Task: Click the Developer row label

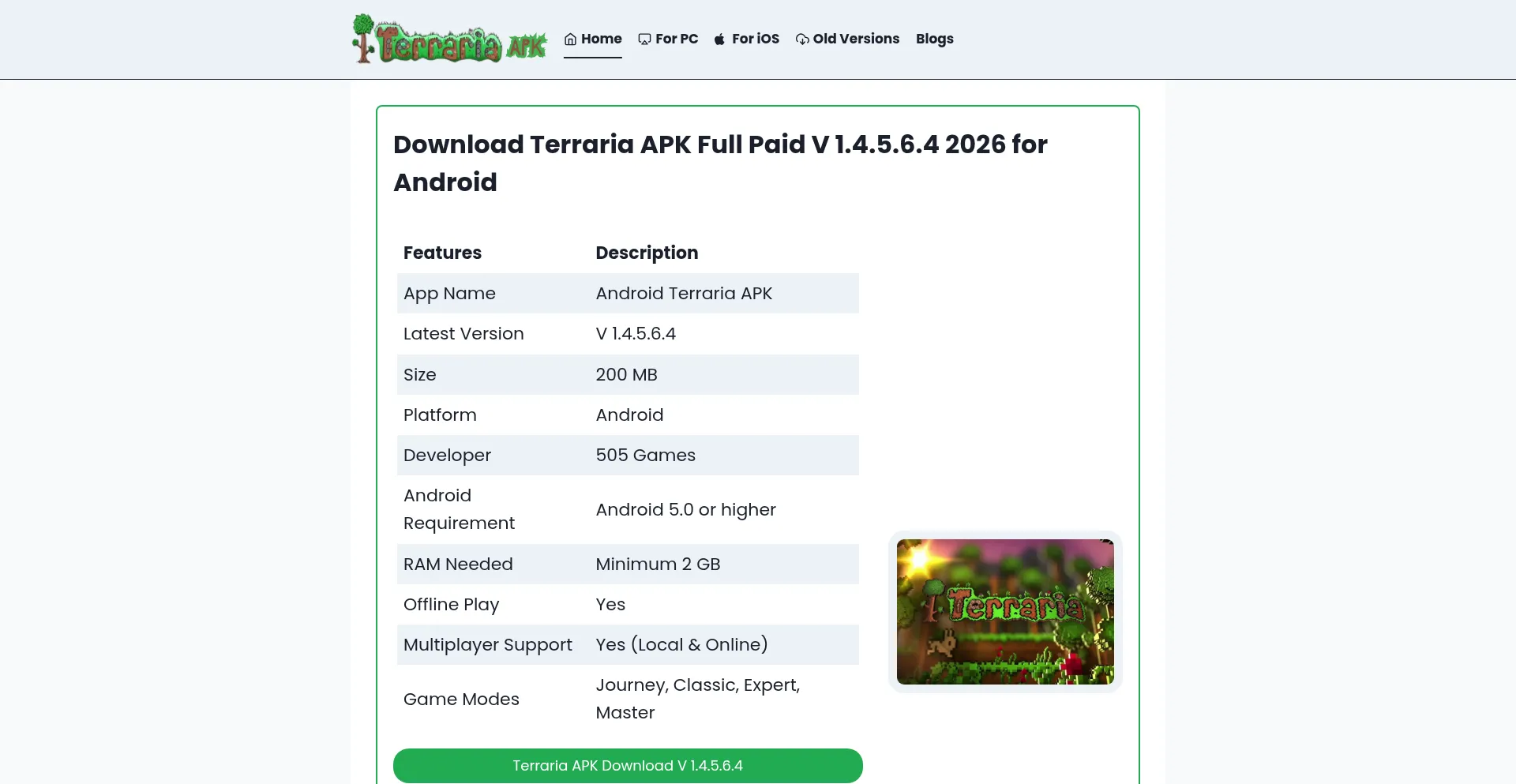Action: click(x=447, y=456)
